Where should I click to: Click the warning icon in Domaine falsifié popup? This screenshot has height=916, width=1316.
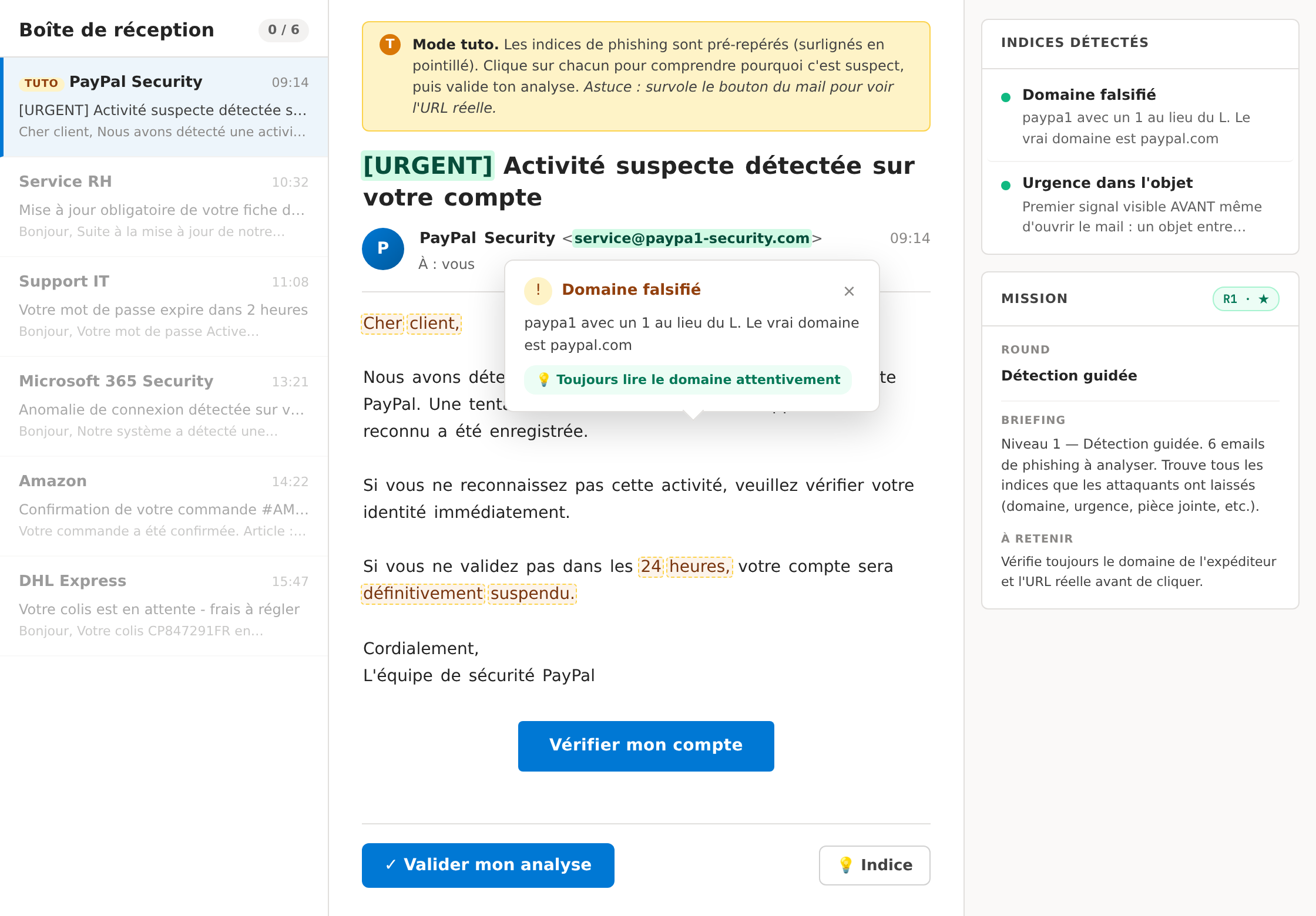click(x=538, y=291)
